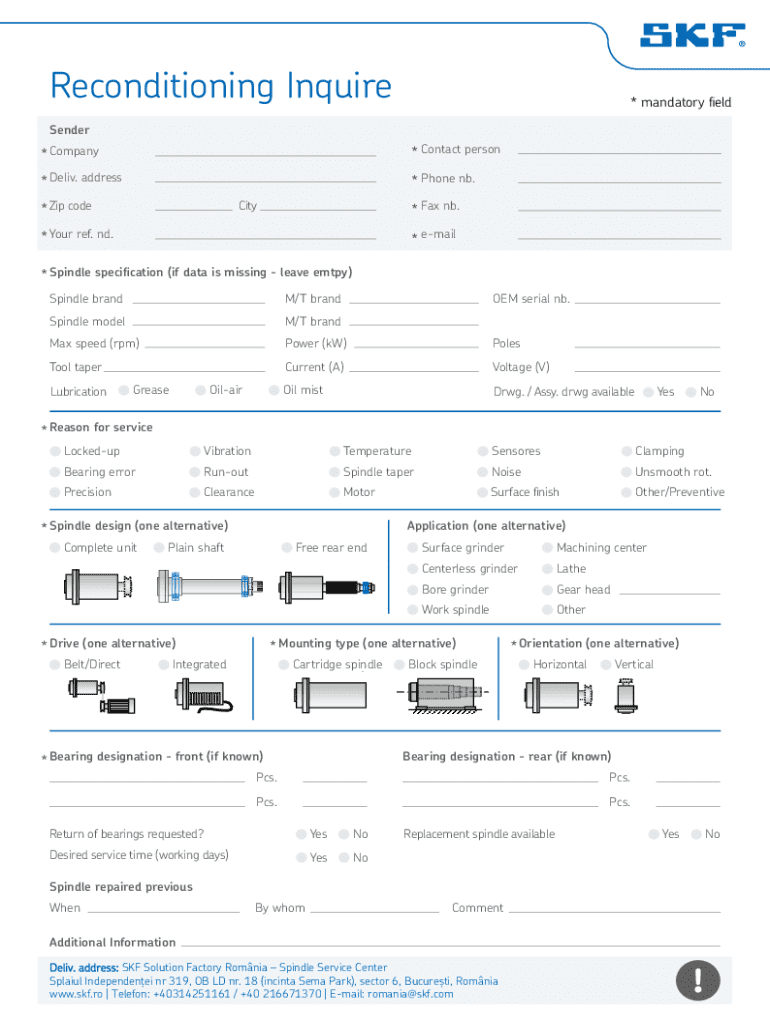The height and width of the screenshot is (1024, 770).
Task: Click the integrated drive motor illustration
Action: point(204,696)
